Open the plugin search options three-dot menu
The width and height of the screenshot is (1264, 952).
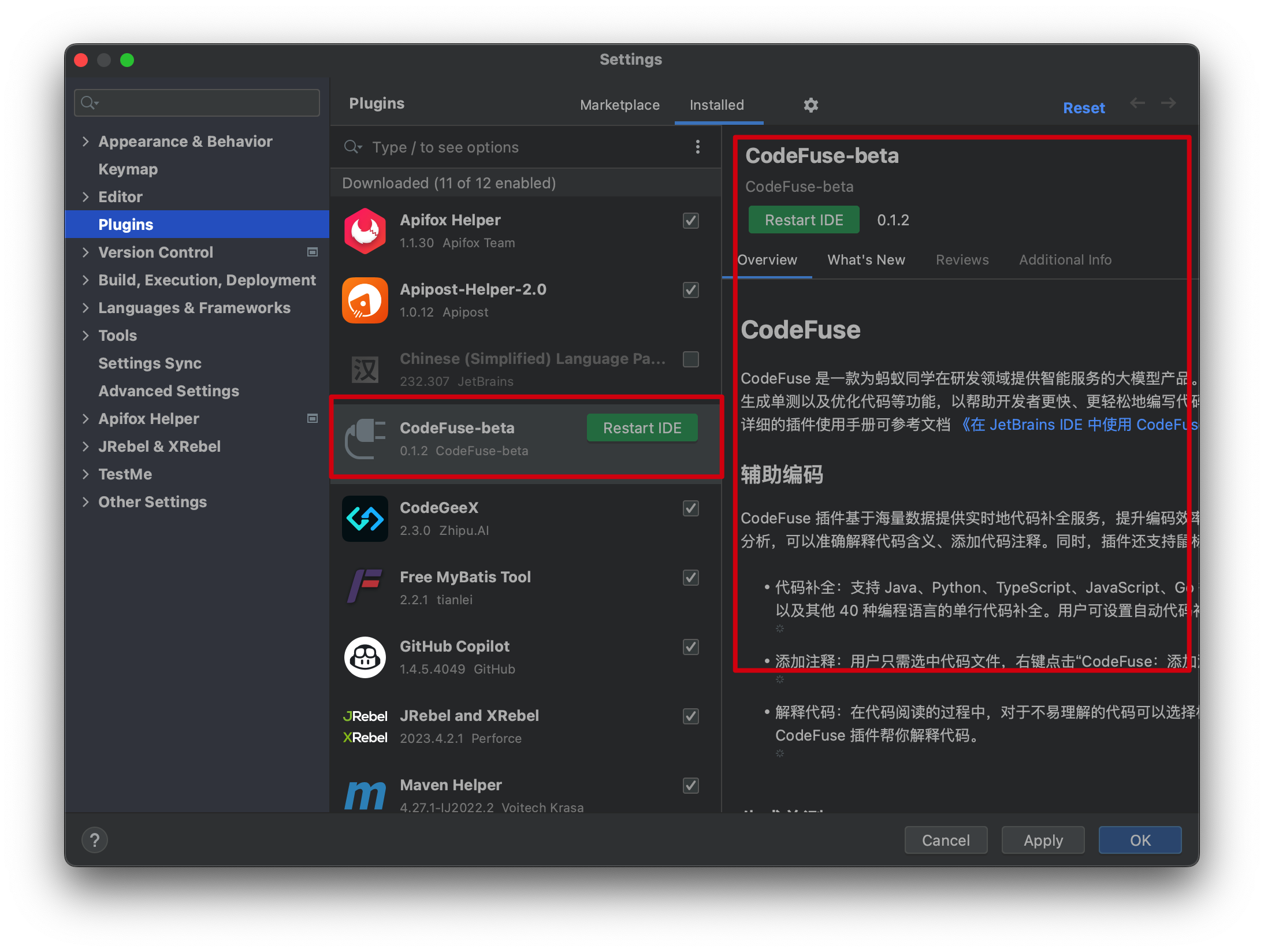[x=697, y=147]
